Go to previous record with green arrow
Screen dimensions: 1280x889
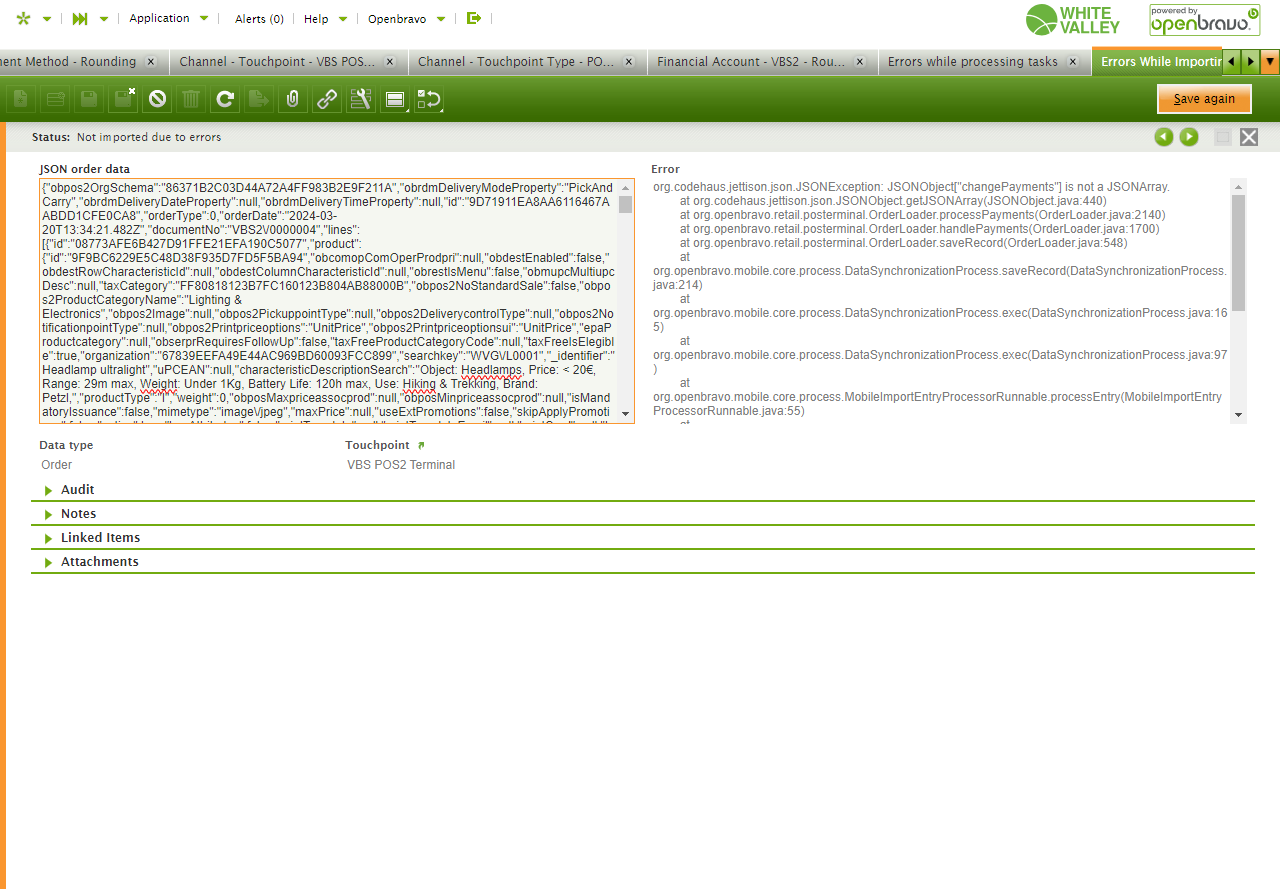[1164, 137]
